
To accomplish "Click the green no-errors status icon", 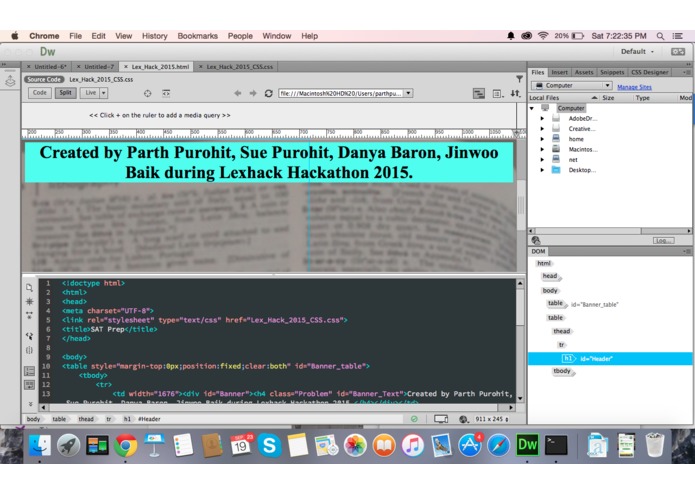I will (414, 419).
